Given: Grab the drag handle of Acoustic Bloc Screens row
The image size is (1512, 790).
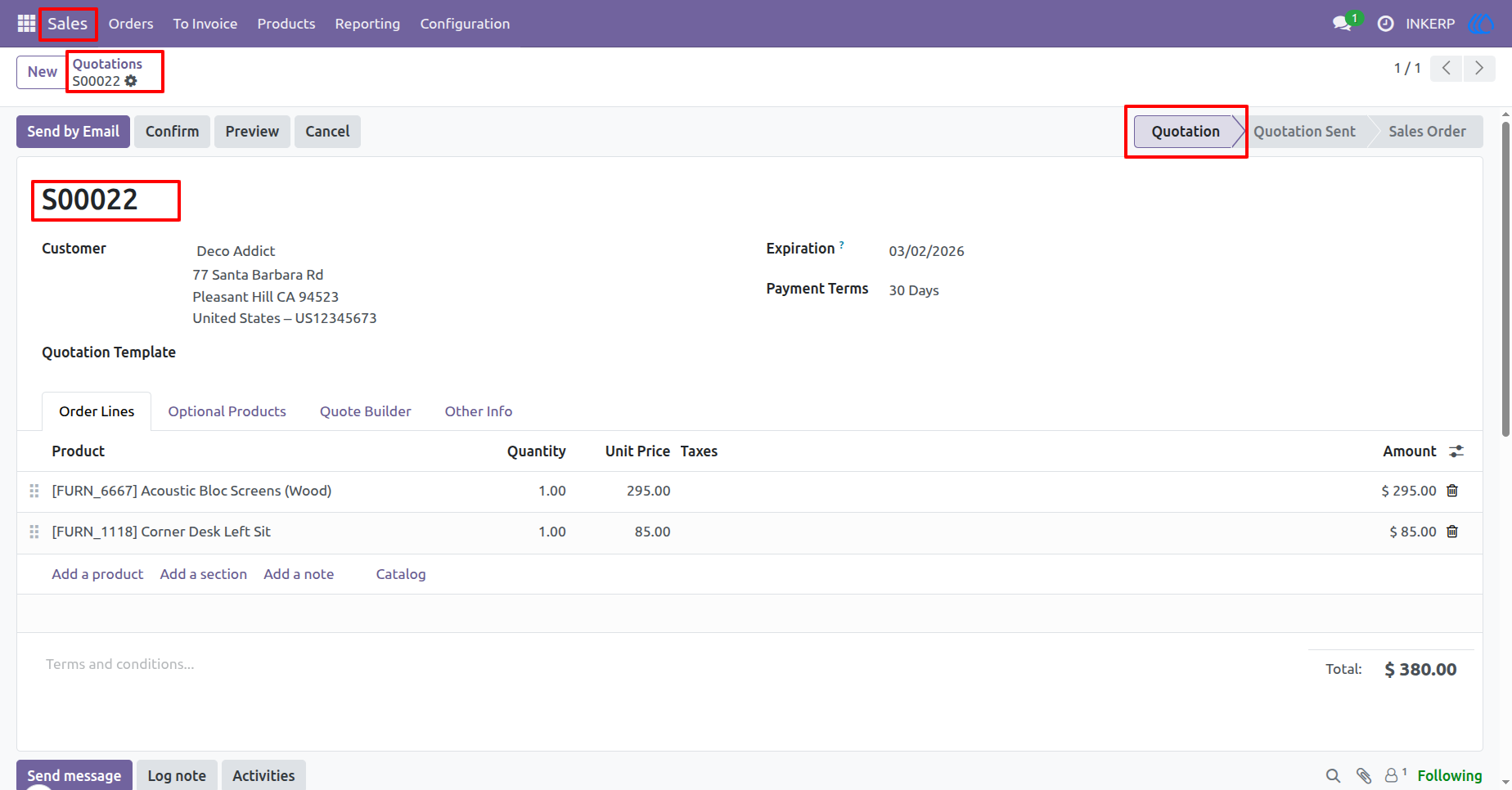Looking at the screenshot, I should click(x=34, y=491).
